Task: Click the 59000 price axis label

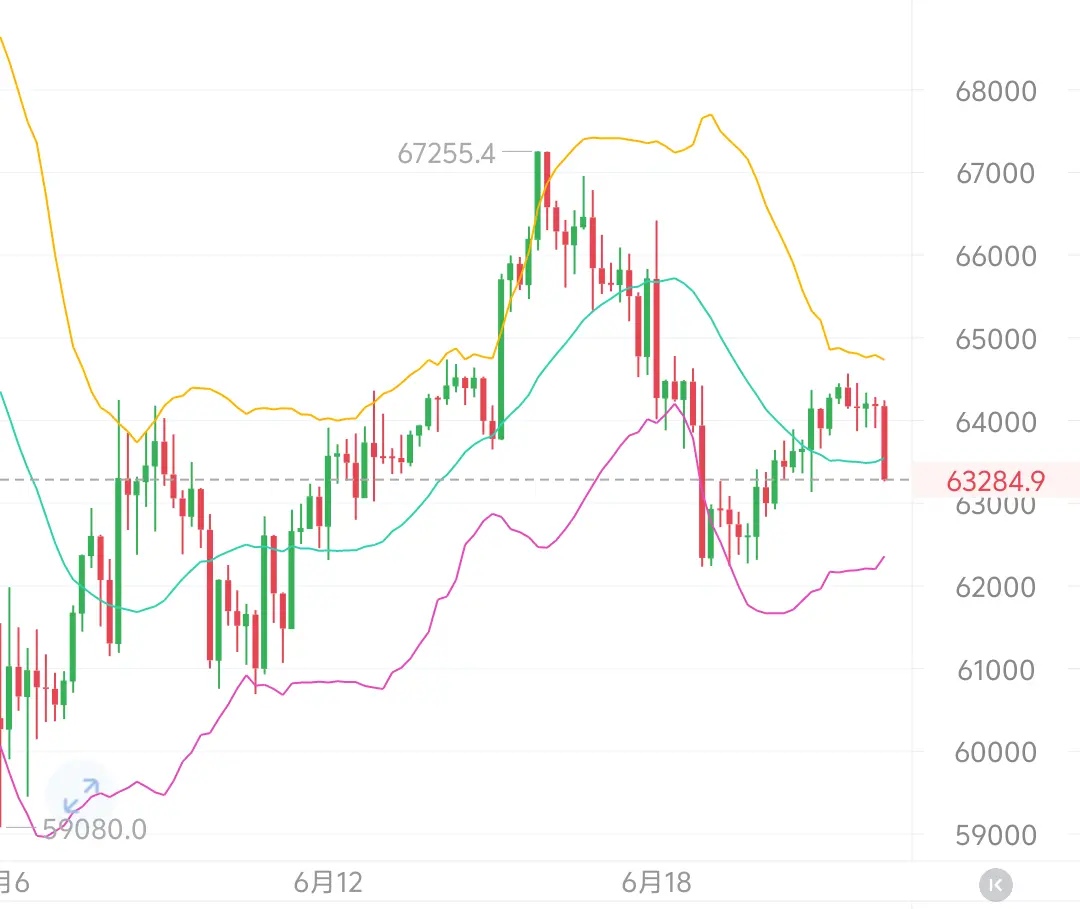Action: coord(995,835)
